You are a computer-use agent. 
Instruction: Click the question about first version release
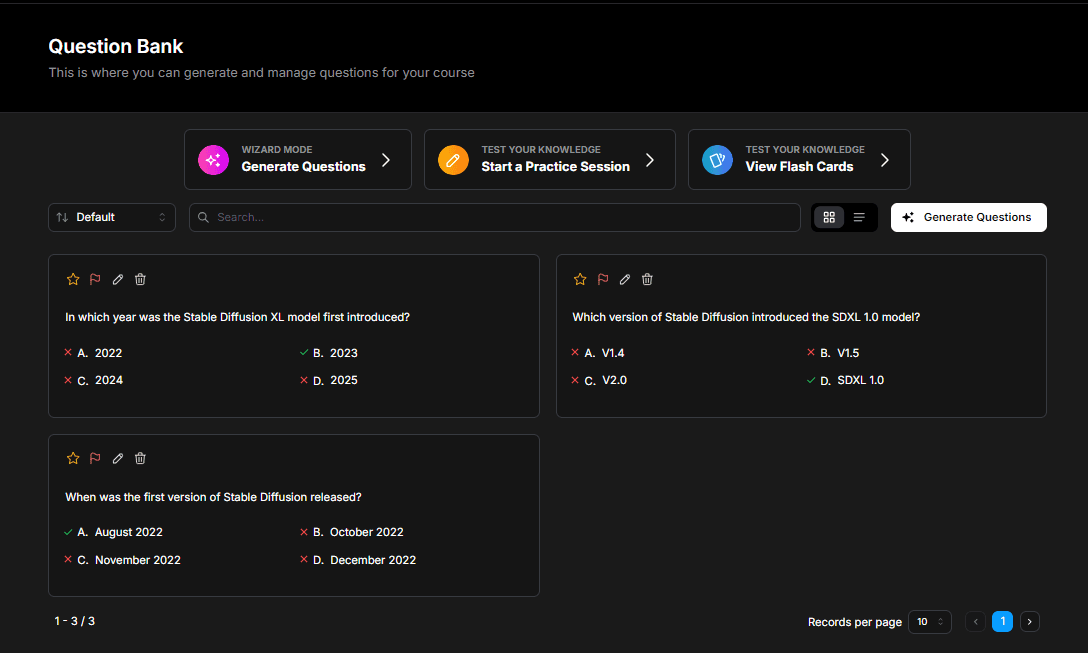pyautogui.click(x=213, y=497)
